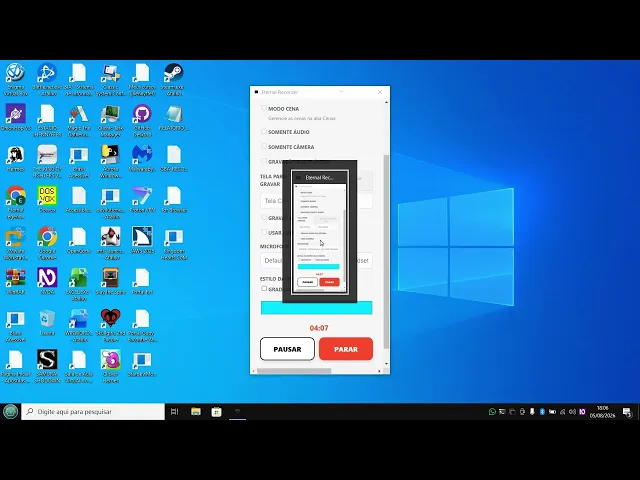Click the scroll up arrow in Eternal Recorder
The width and height of the screenshot is (640, 480).
(x=386, y=102)
